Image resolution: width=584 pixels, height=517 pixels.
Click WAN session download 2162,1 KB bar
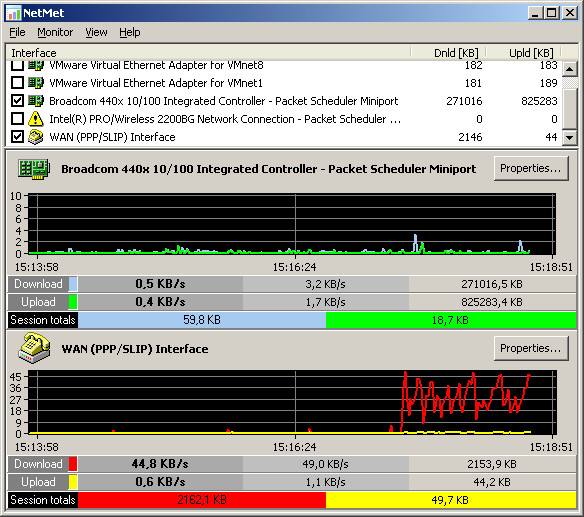[x=202, y=499]
